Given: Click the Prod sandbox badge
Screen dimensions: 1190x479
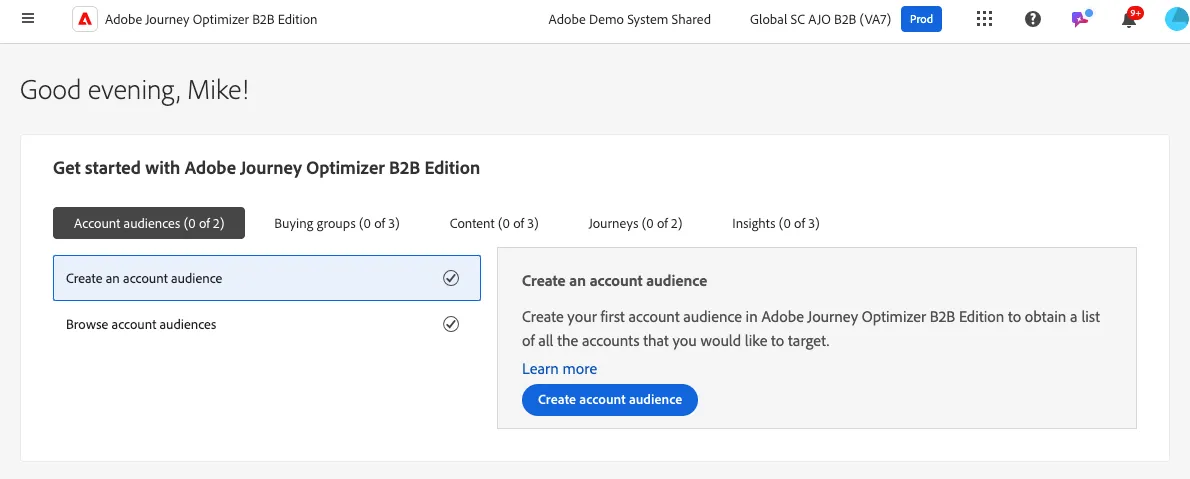Looking at the screenshot, I should [x=921, y=19].
